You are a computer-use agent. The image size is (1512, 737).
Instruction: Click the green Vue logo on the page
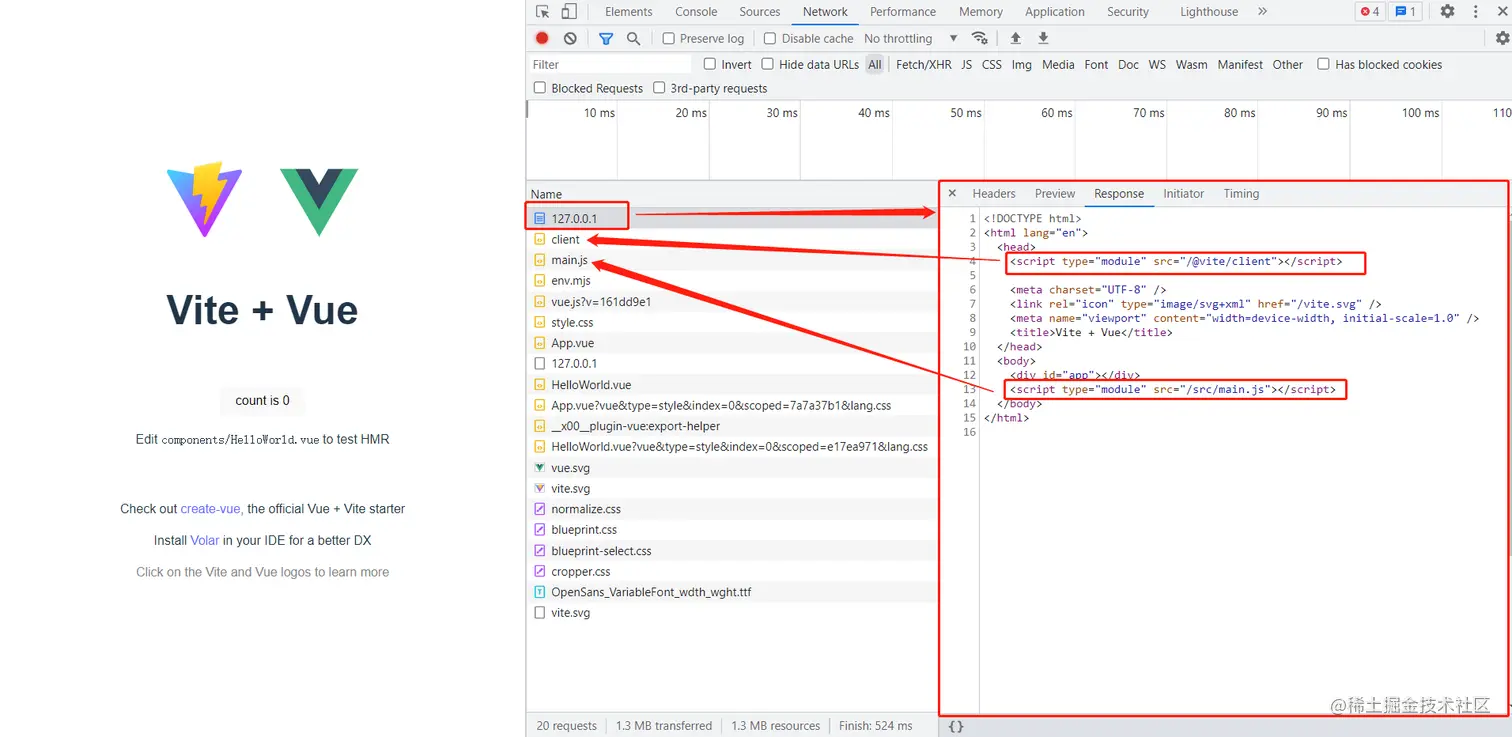tap(319, 202)
